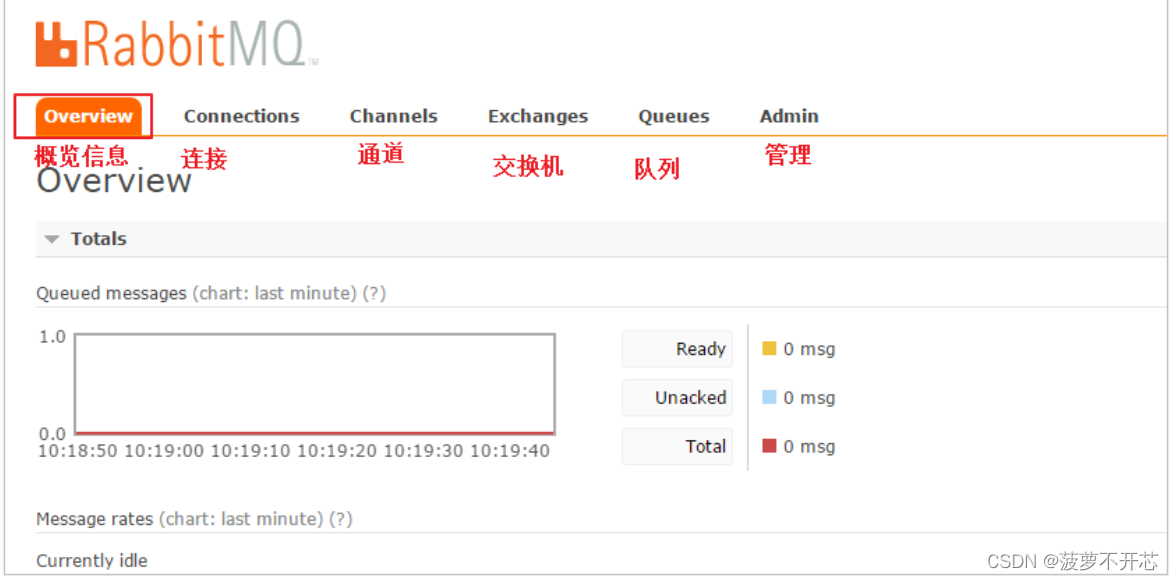Open the Admin tab

point(789,116)
